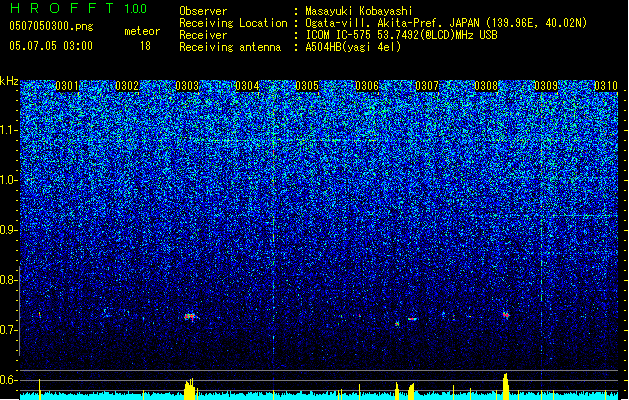629x400 pixels.
Task: Click the 0307 time marker
Action: click(x=427, y=86)
